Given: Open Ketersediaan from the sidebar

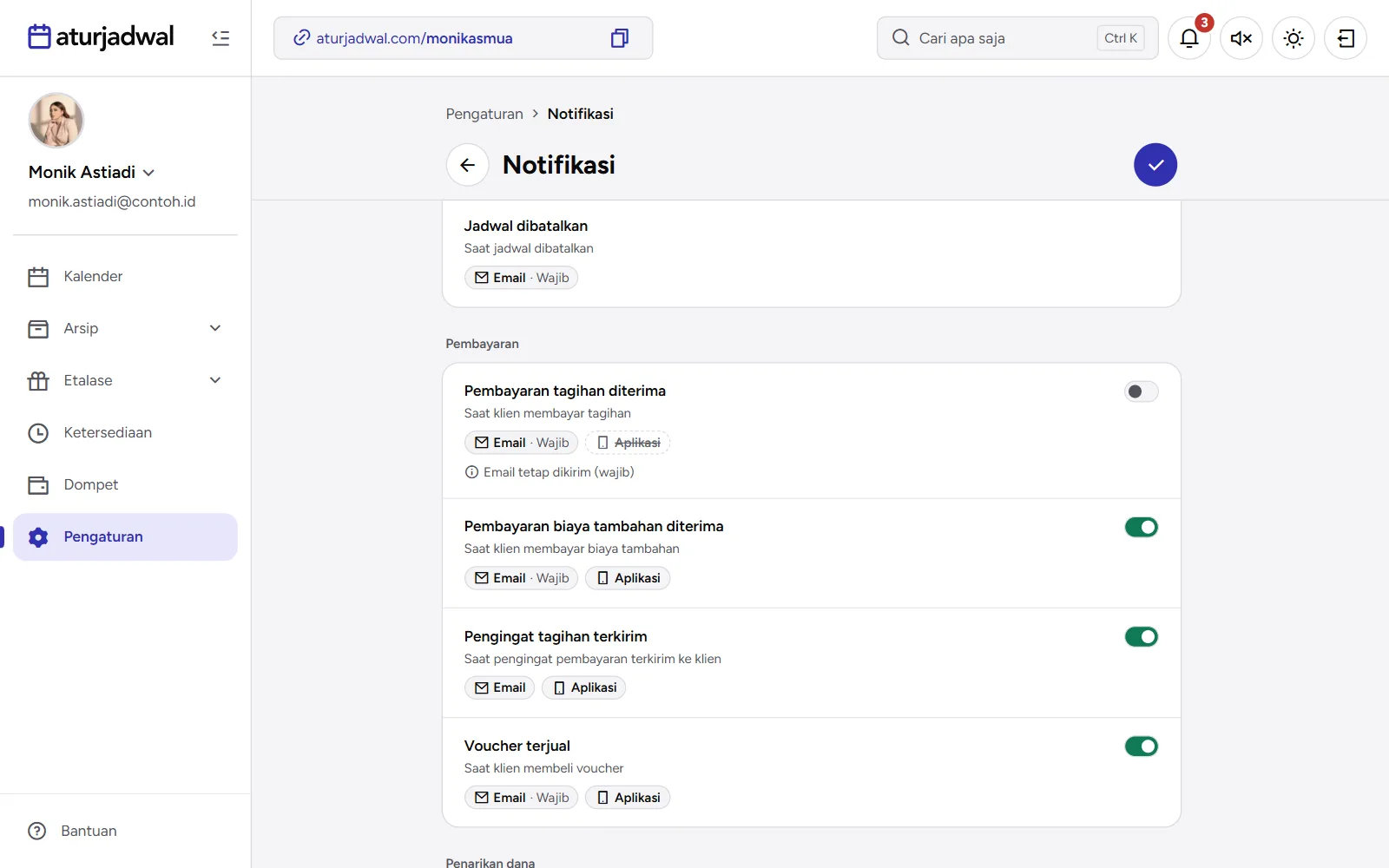Looking at the screenshot, I should [125, 433].
